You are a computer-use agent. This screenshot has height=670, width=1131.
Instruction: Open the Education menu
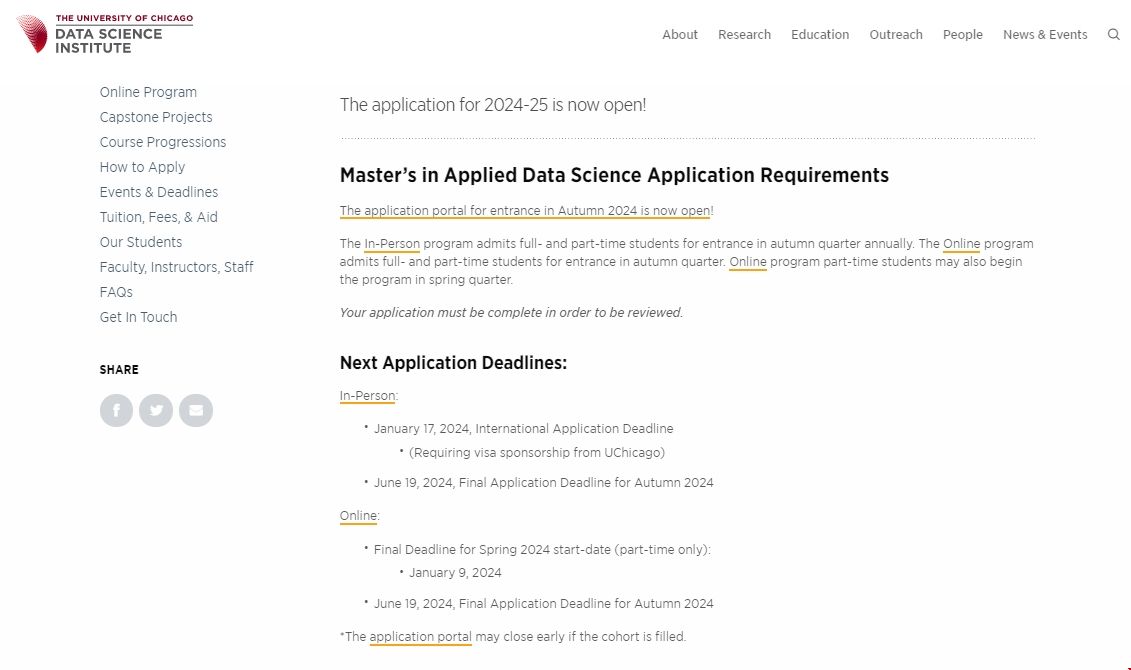point(819,34)
